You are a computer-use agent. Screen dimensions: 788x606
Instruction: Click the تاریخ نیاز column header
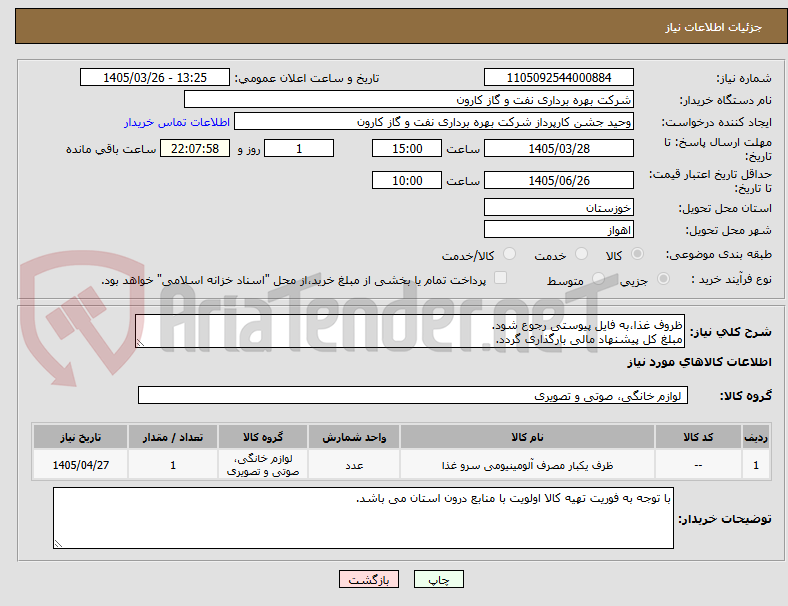tap(80, 437)
